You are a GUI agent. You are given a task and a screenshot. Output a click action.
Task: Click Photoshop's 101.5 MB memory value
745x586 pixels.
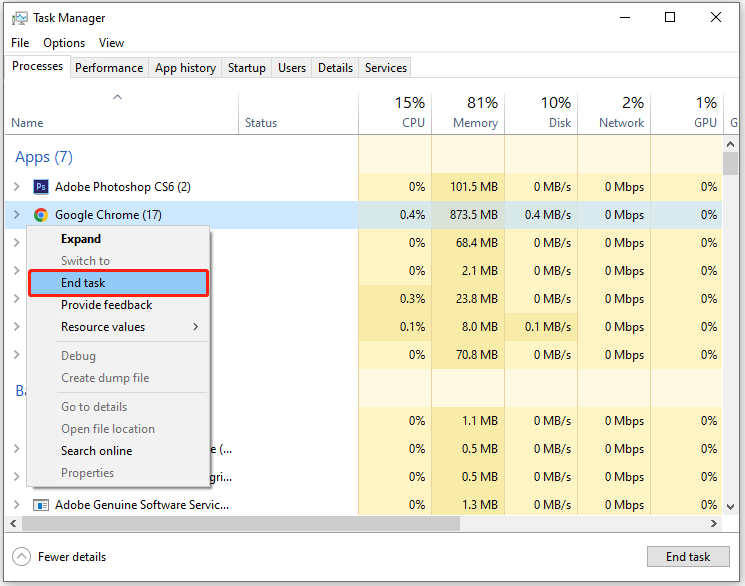click(x=474, y=187)
